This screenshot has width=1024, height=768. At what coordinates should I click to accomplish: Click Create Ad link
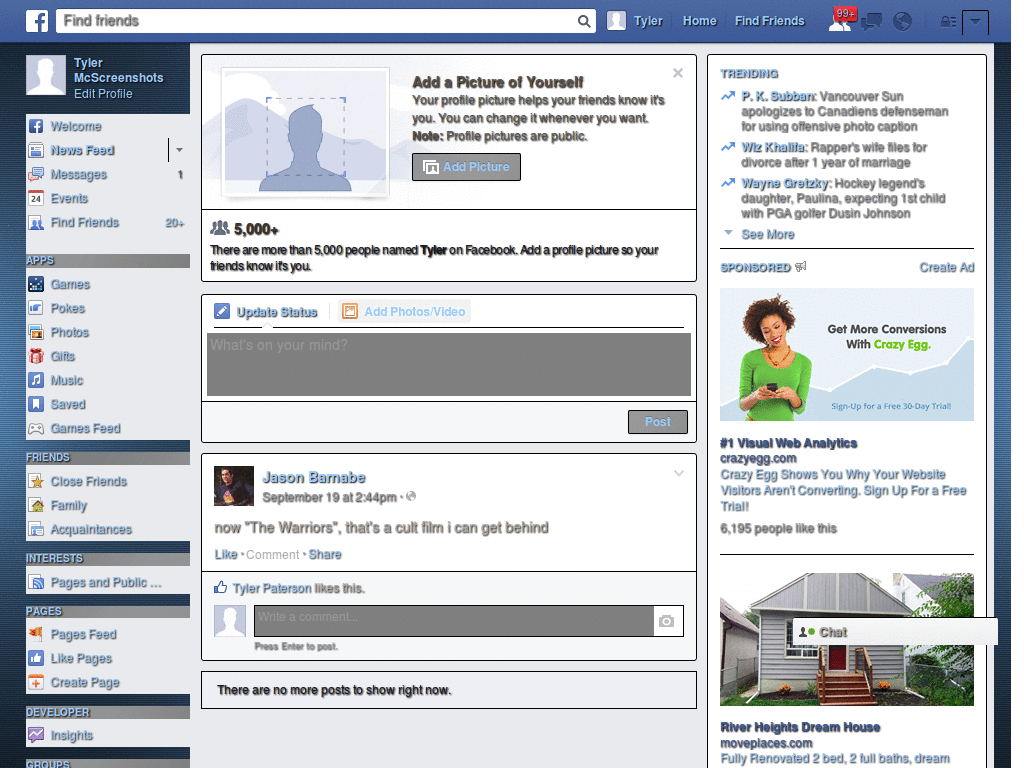[x=947, y=267]
